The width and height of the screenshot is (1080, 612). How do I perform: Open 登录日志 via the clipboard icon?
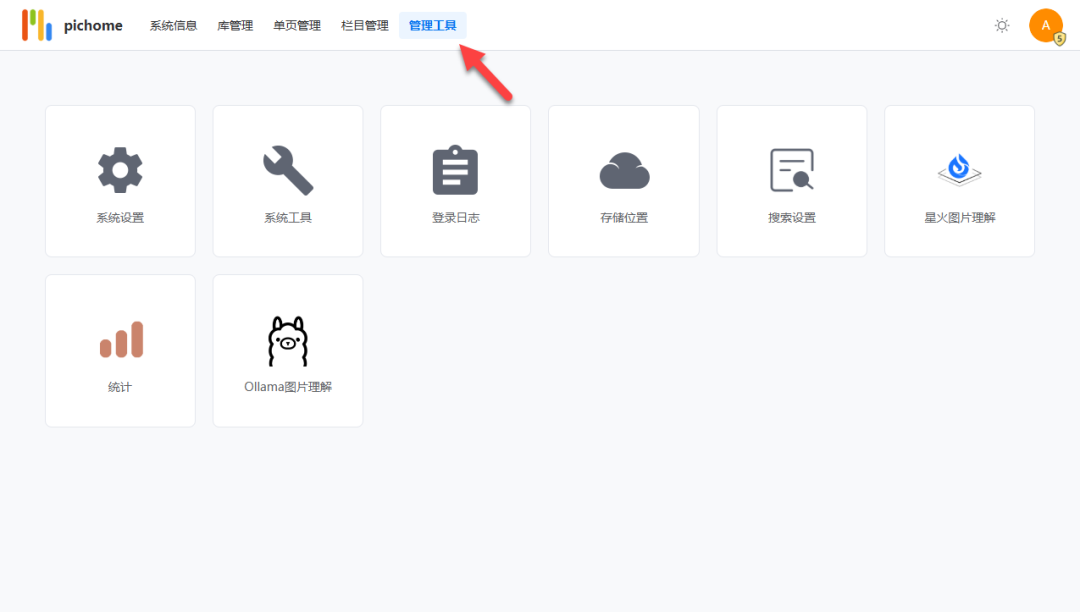point(455,168)
